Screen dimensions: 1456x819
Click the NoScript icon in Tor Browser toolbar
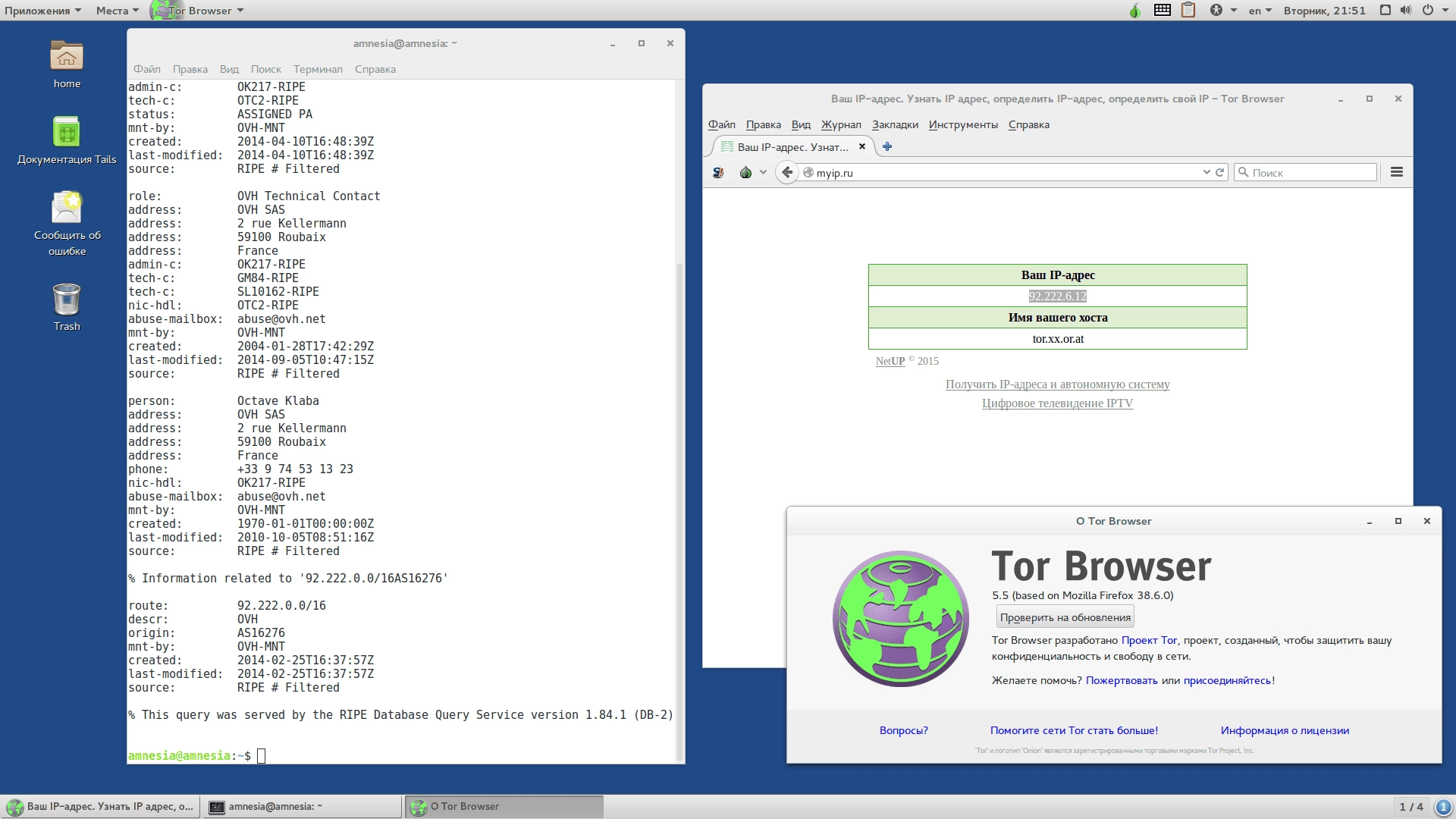point(717,173)
